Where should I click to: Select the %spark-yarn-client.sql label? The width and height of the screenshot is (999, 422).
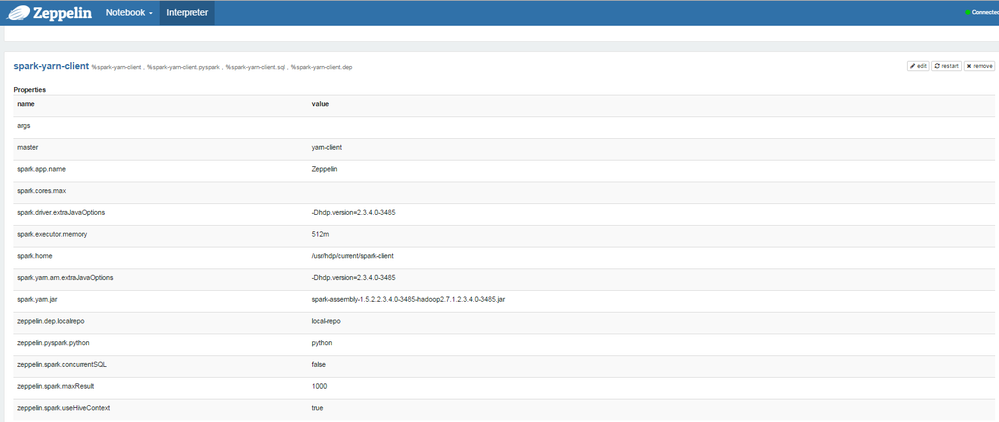coord(255,67)
